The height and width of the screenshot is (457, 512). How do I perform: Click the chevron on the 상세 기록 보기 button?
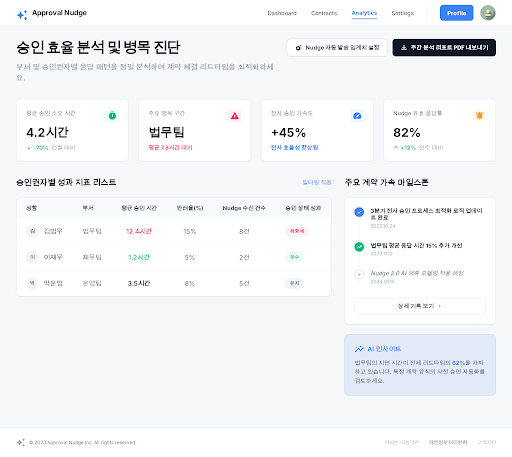pyautogui.click(x=439, y=306)
